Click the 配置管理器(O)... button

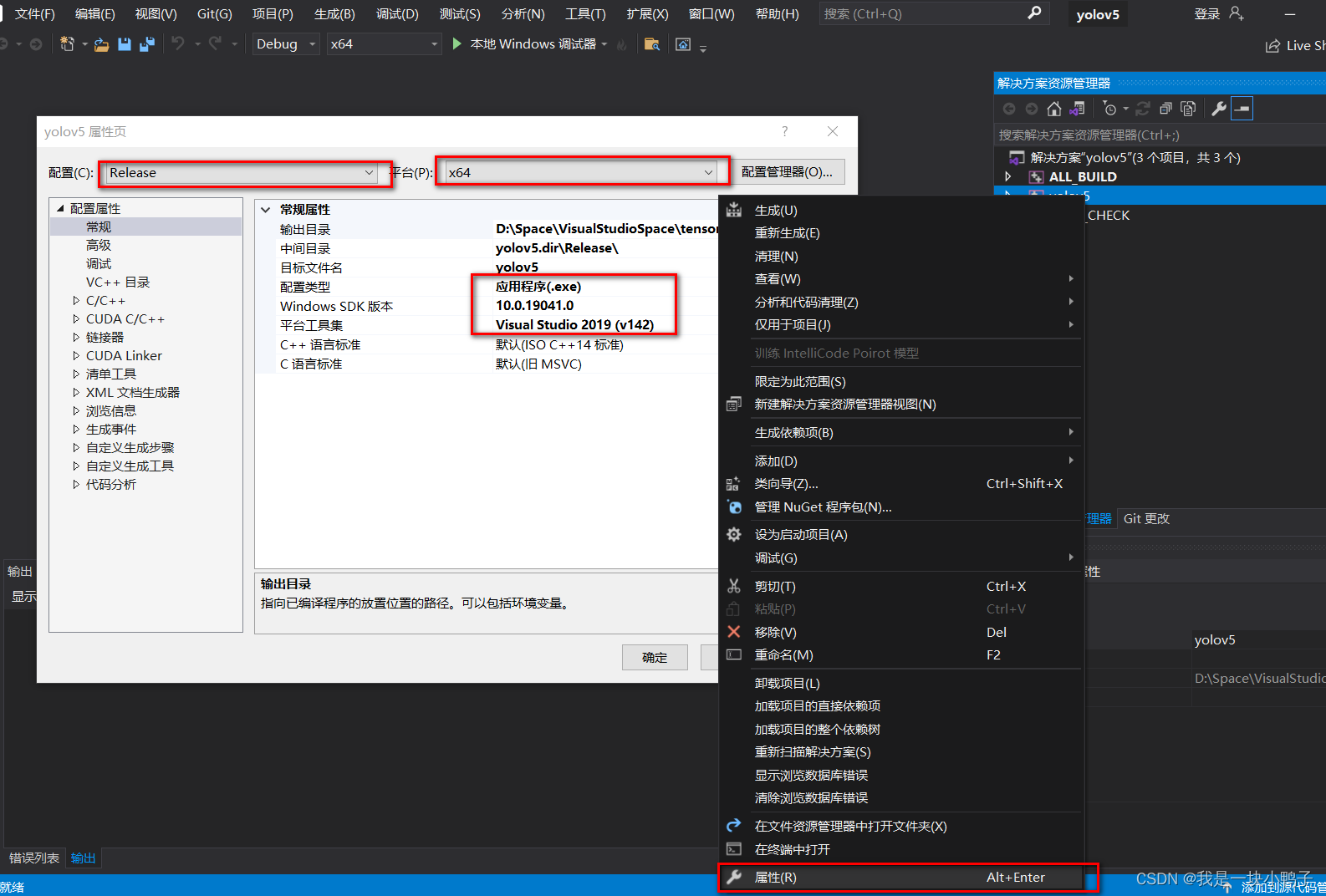pyautogui.click(x=787, y=172)
